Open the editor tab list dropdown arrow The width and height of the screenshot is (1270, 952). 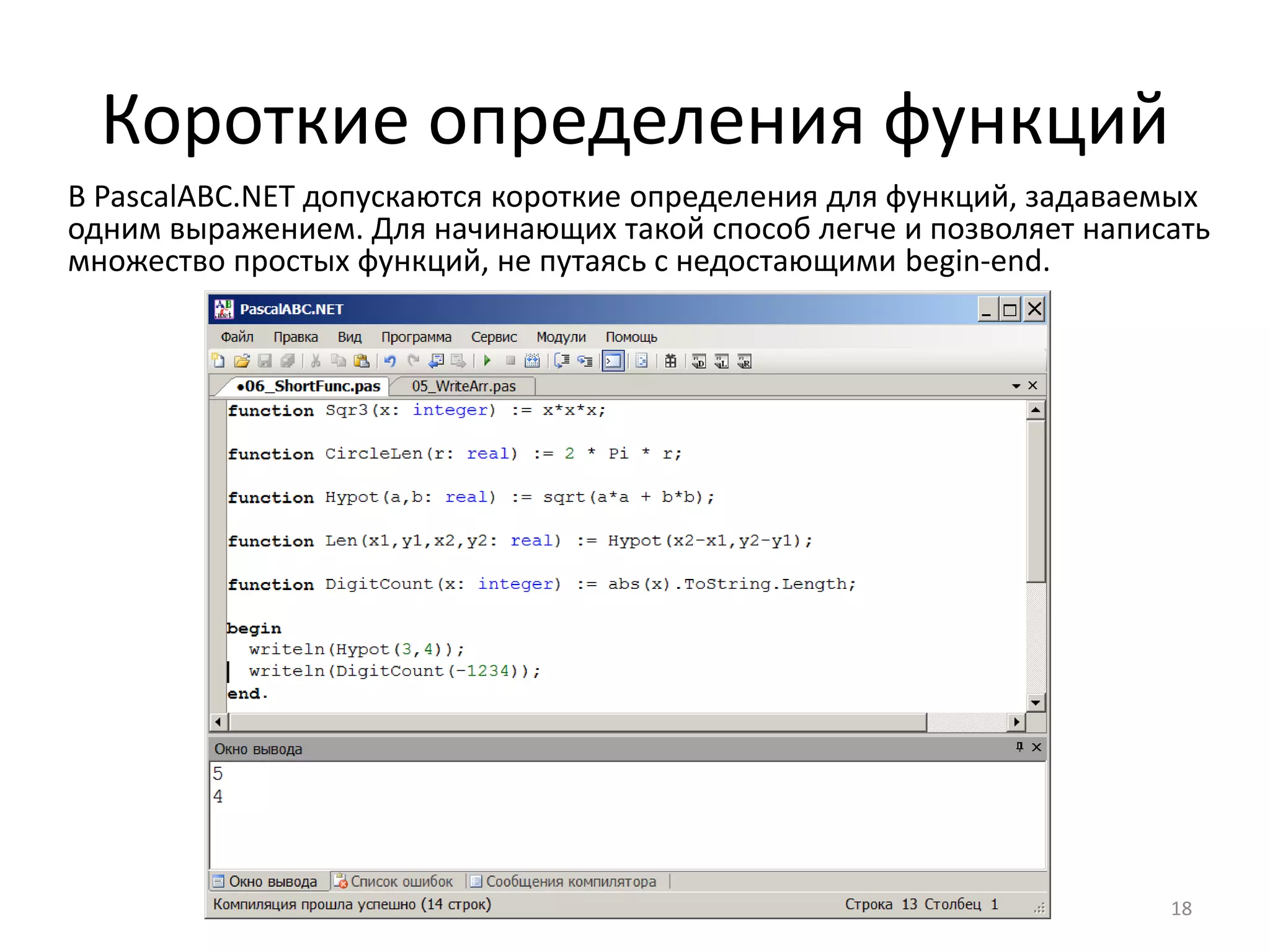(x=1016, y=386)
